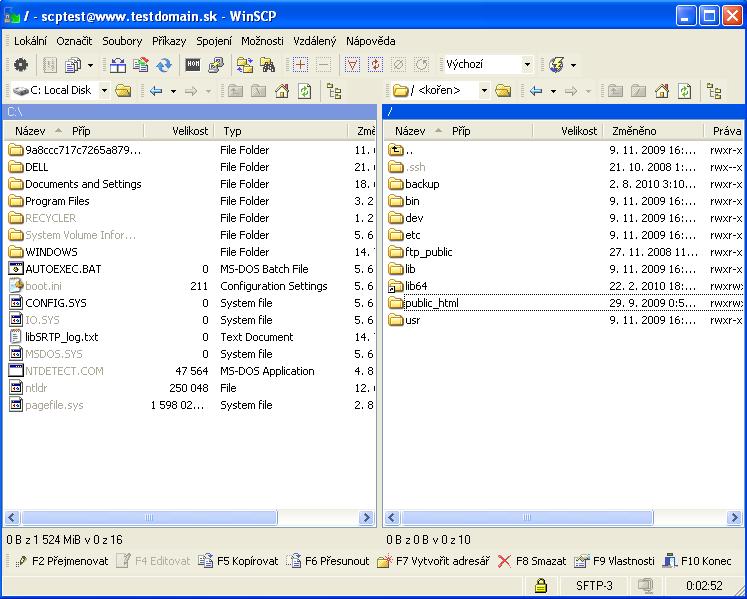Click the selection mask funnel icon
Viewport: 747px width, 599px height.
coord(352,65)
